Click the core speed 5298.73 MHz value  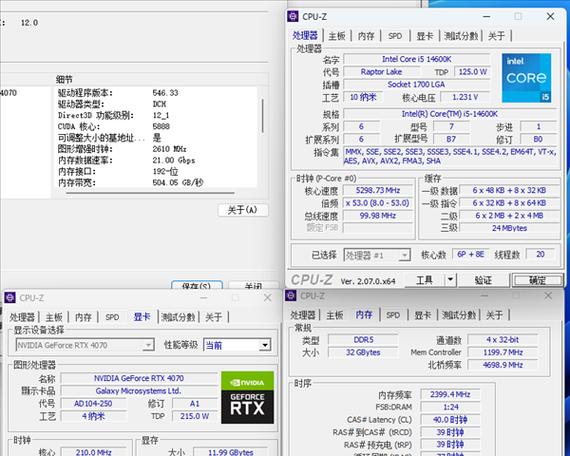click(x=378, y=190)
